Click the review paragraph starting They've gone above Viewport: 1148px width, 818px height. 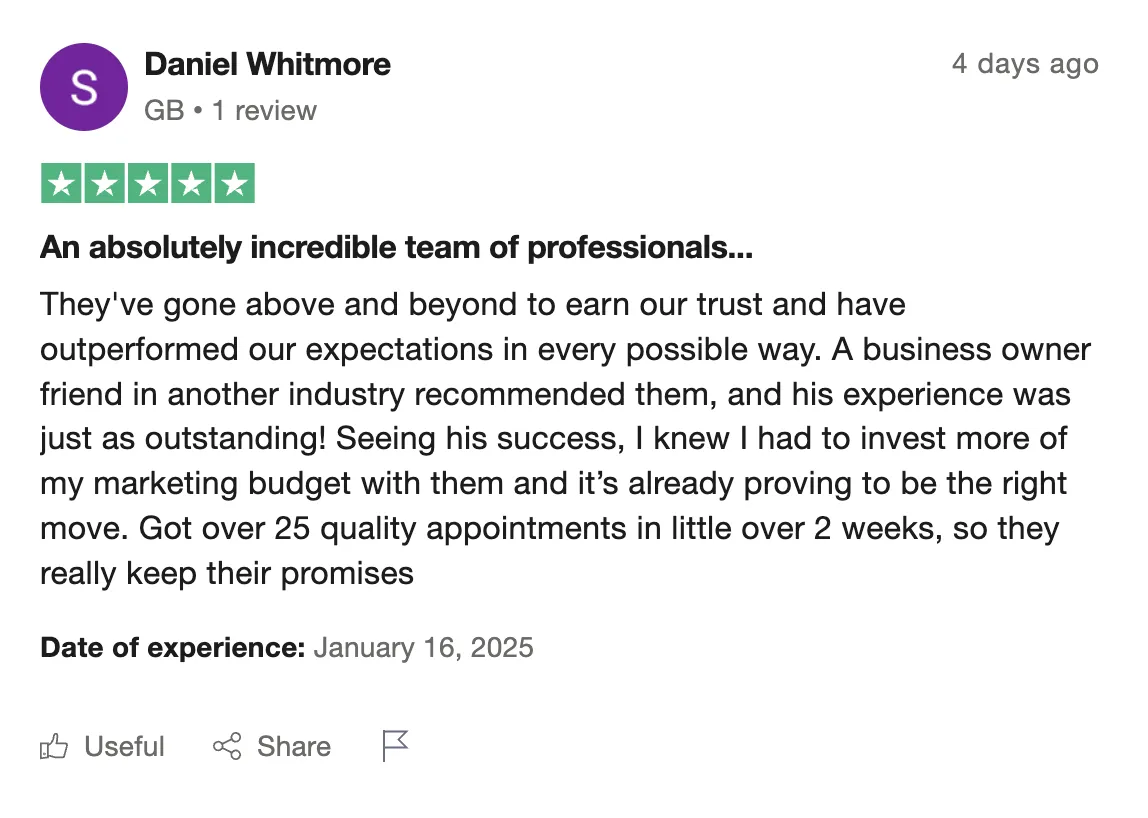[565, 439]
